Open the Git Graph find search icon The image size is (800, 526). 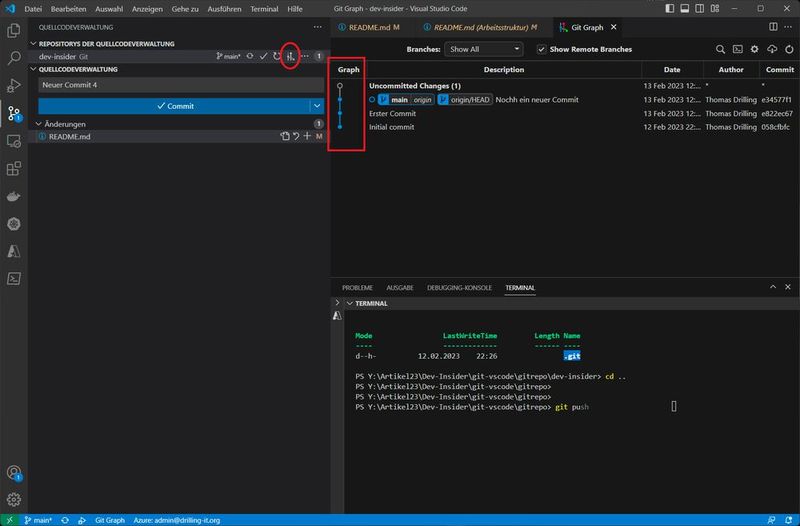(x=720, y=49)
